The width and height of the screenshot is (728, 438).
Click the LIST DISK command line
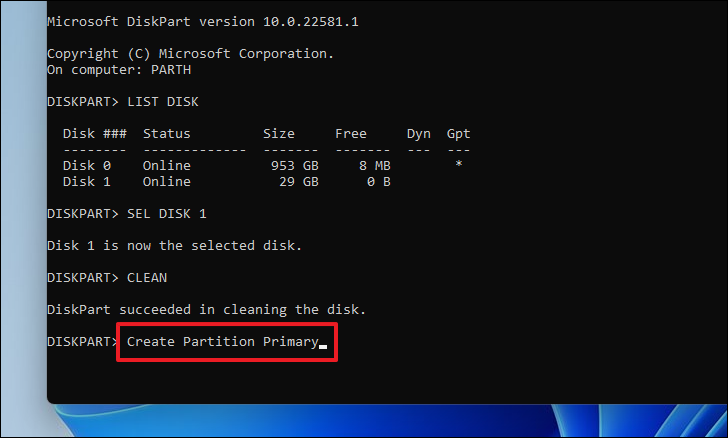(123, 102)
